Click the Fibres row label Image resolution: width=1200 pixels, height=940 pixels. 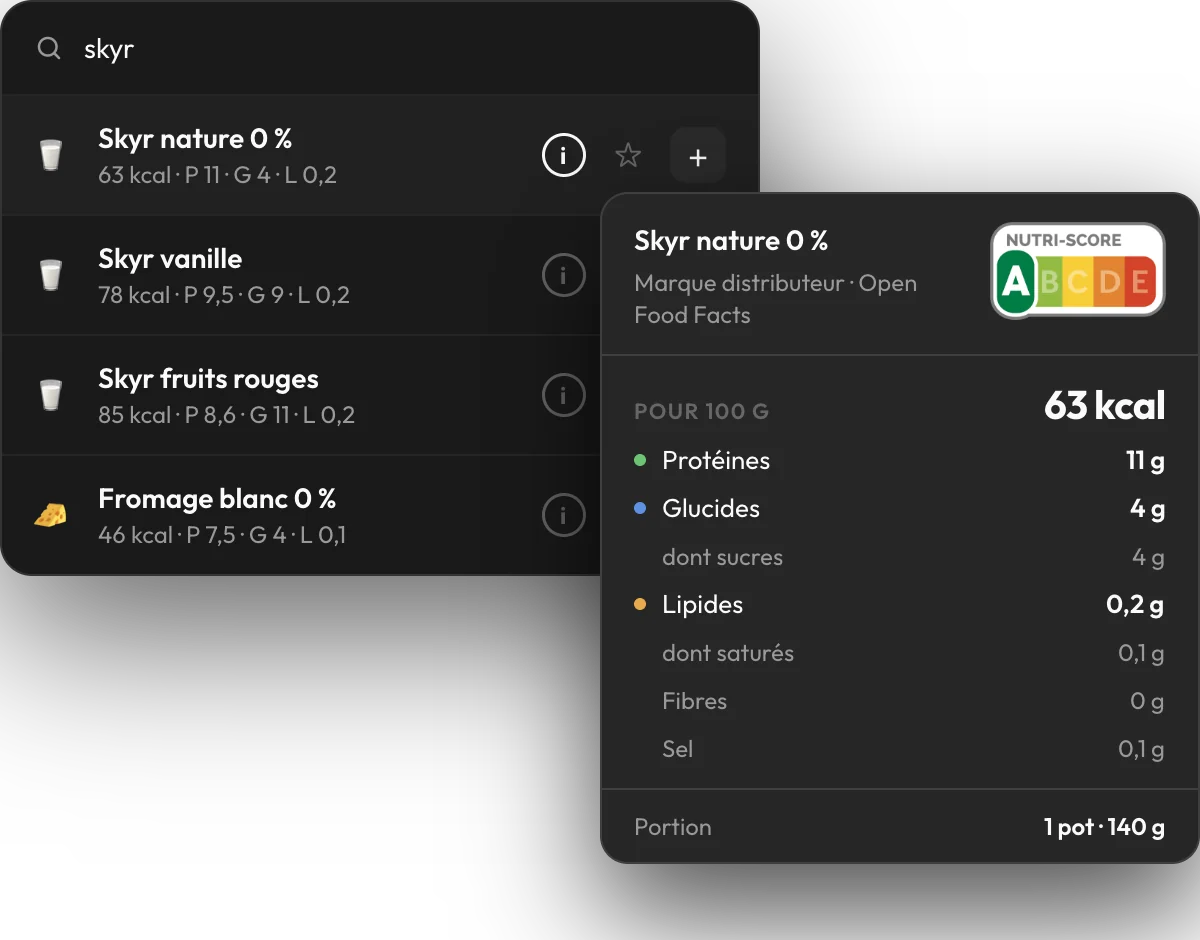pos(694,701)
